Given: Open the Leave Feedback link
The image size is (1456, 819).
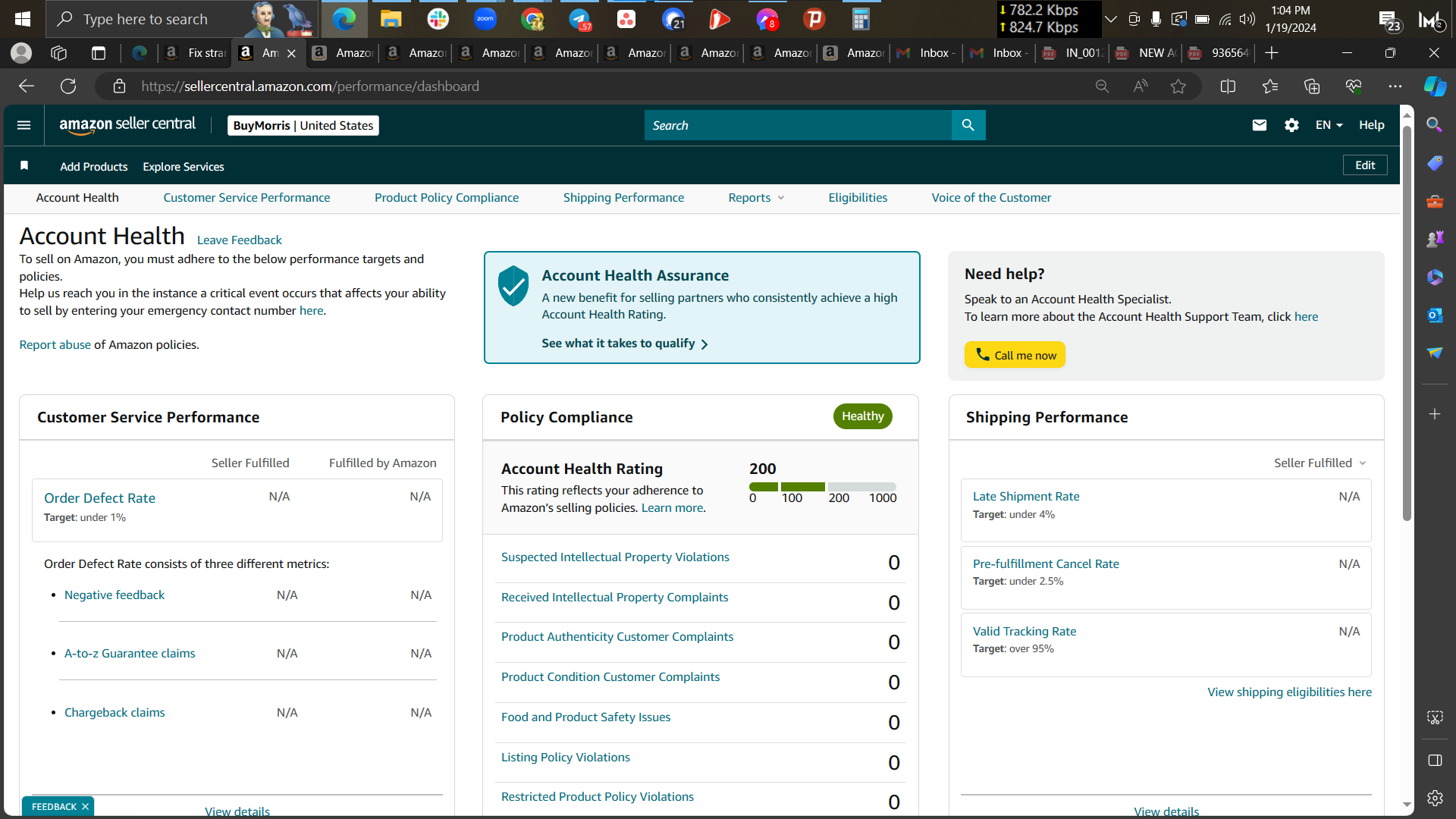Looking at the screenshot, I should [x=239, y=240].
